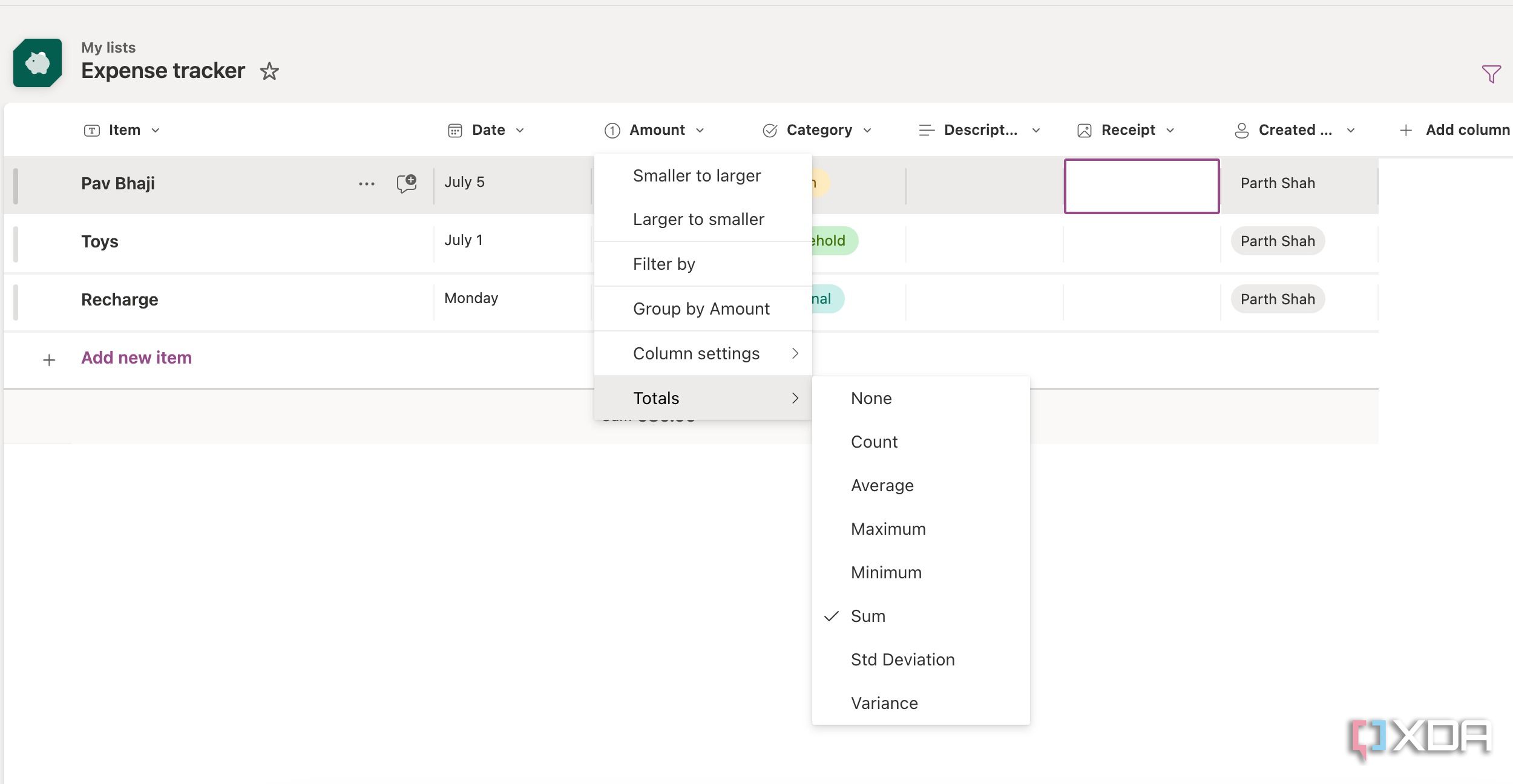Click the Expense tracker title
The height and width of the screenshot is (784, 1513).
[x=163, y=71]
